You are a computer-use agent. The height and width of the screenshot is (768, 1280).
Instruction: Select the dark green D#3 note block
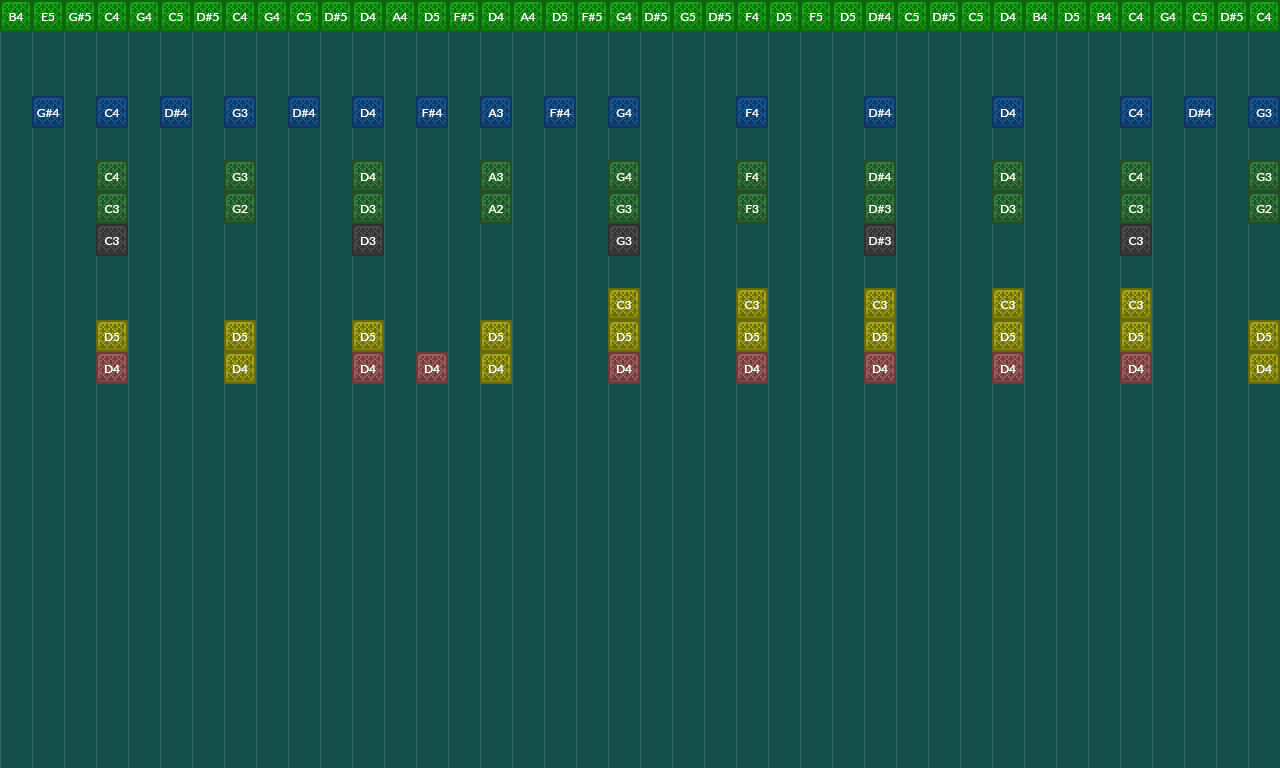point(880,208)
